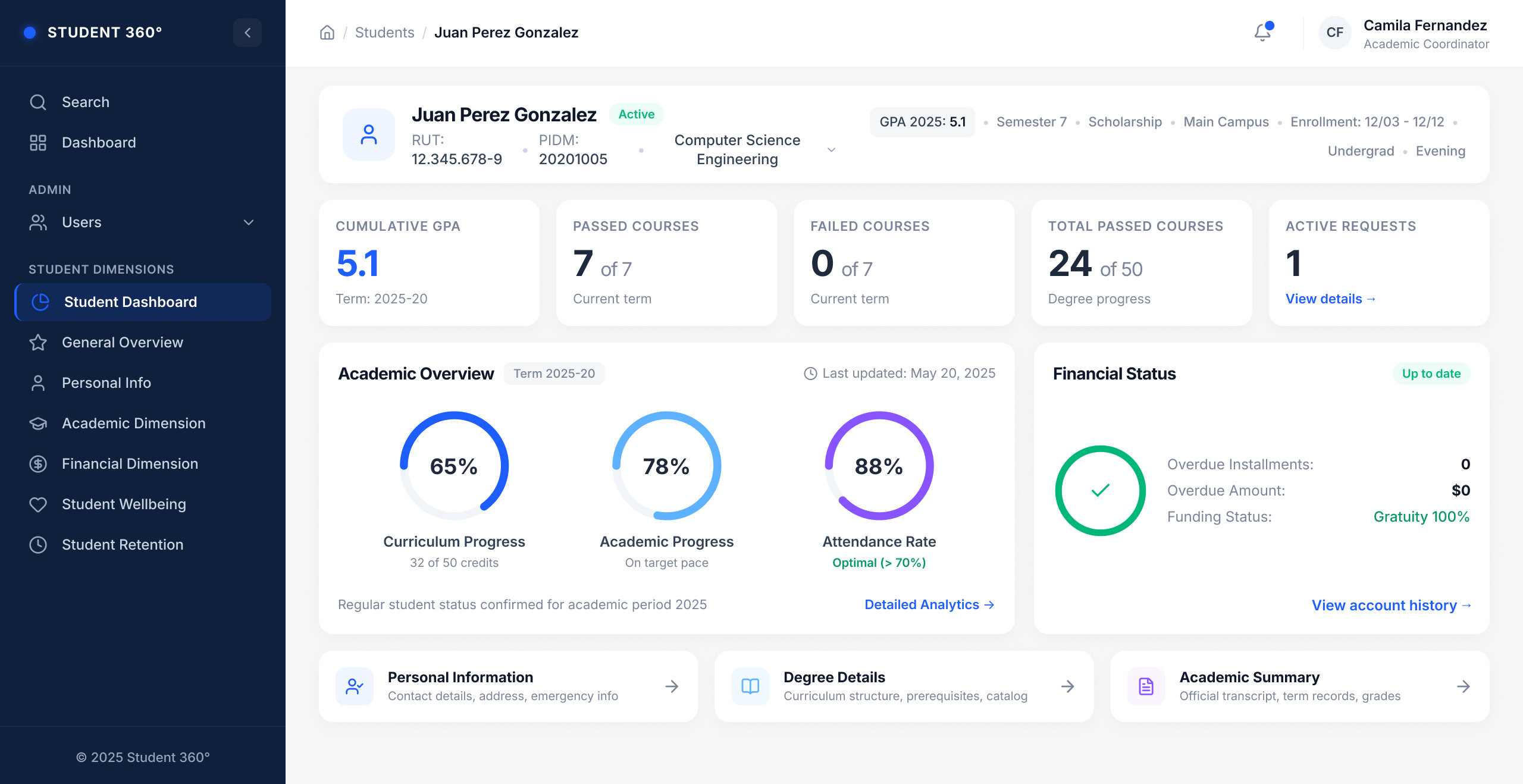Screen dimensions: 1523x784
Task: Click the Academic Summary document icon
Action: pos(1146,686)
